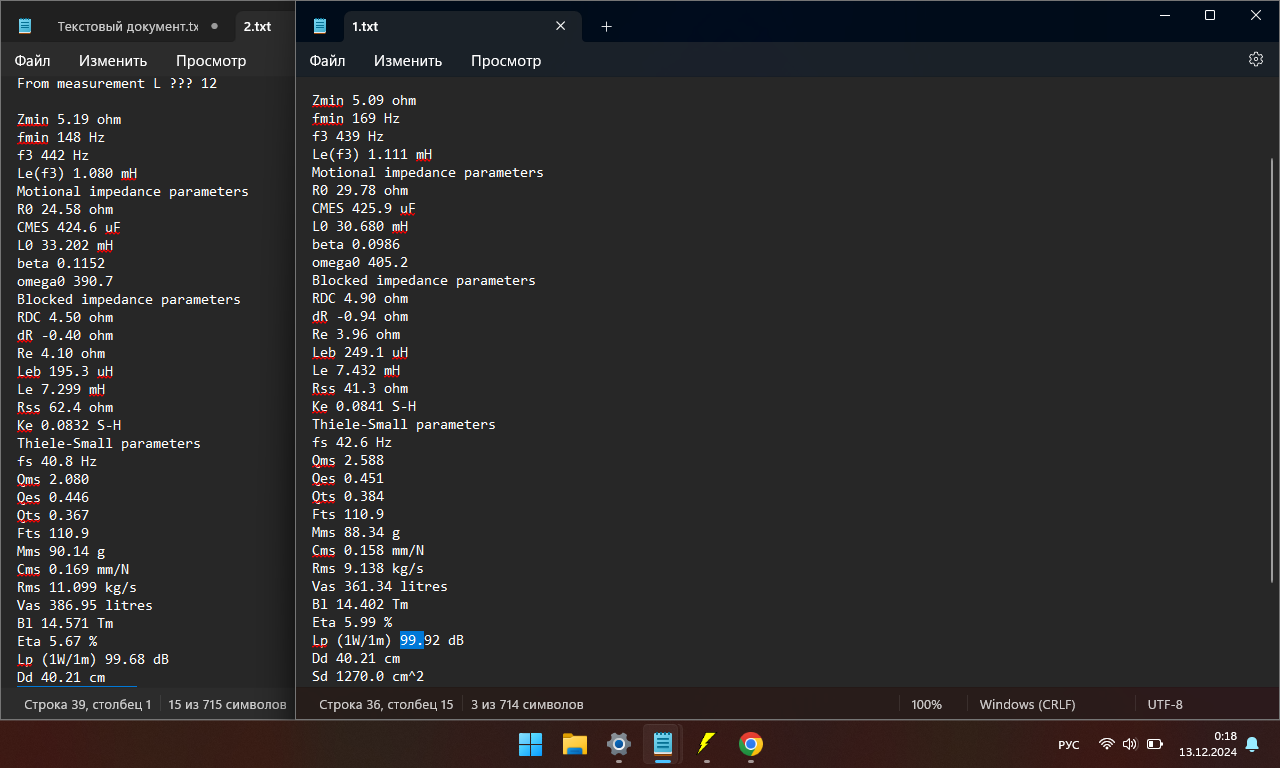This screenshot has width=1280, height=768.
Task: Open Просмотр menu in 1.txt window
Action: coord(506,60)
